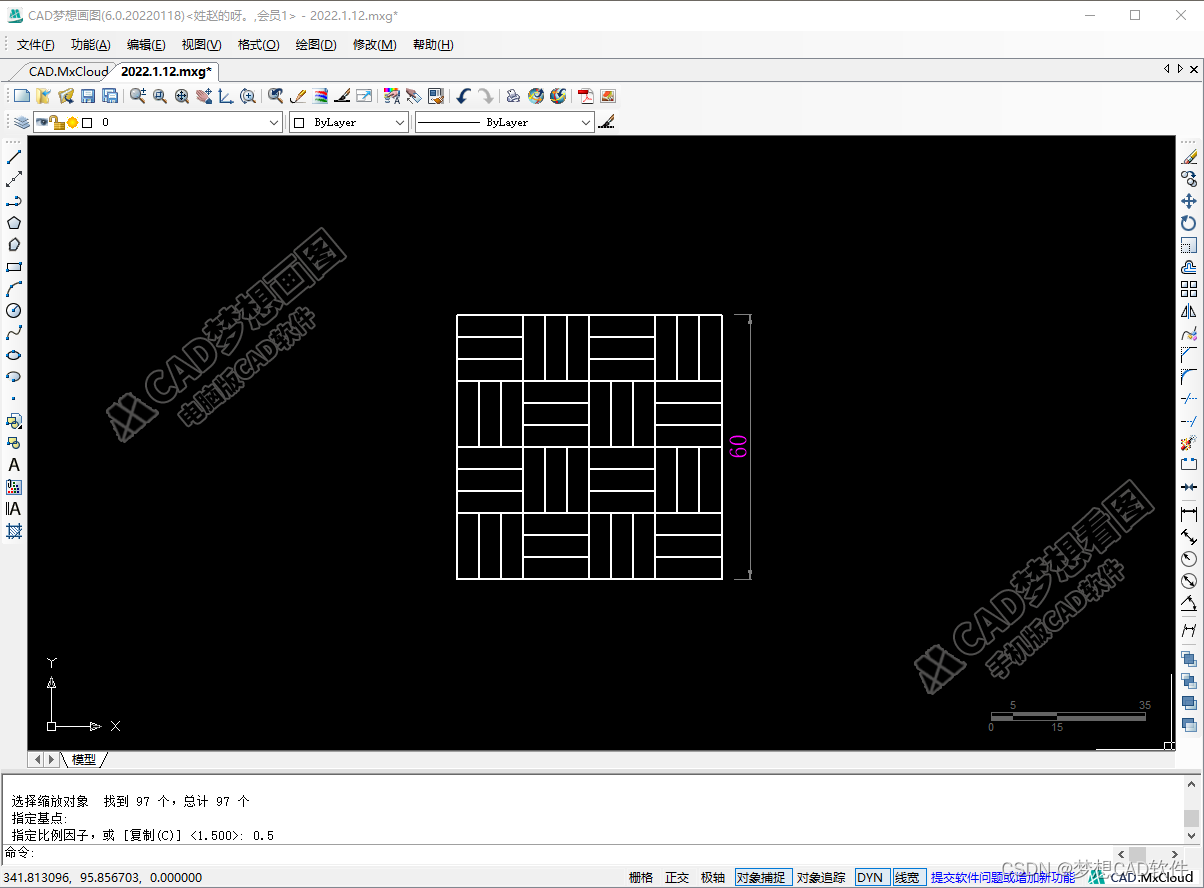Select the Construction line tool

click(x=14, y=179)
